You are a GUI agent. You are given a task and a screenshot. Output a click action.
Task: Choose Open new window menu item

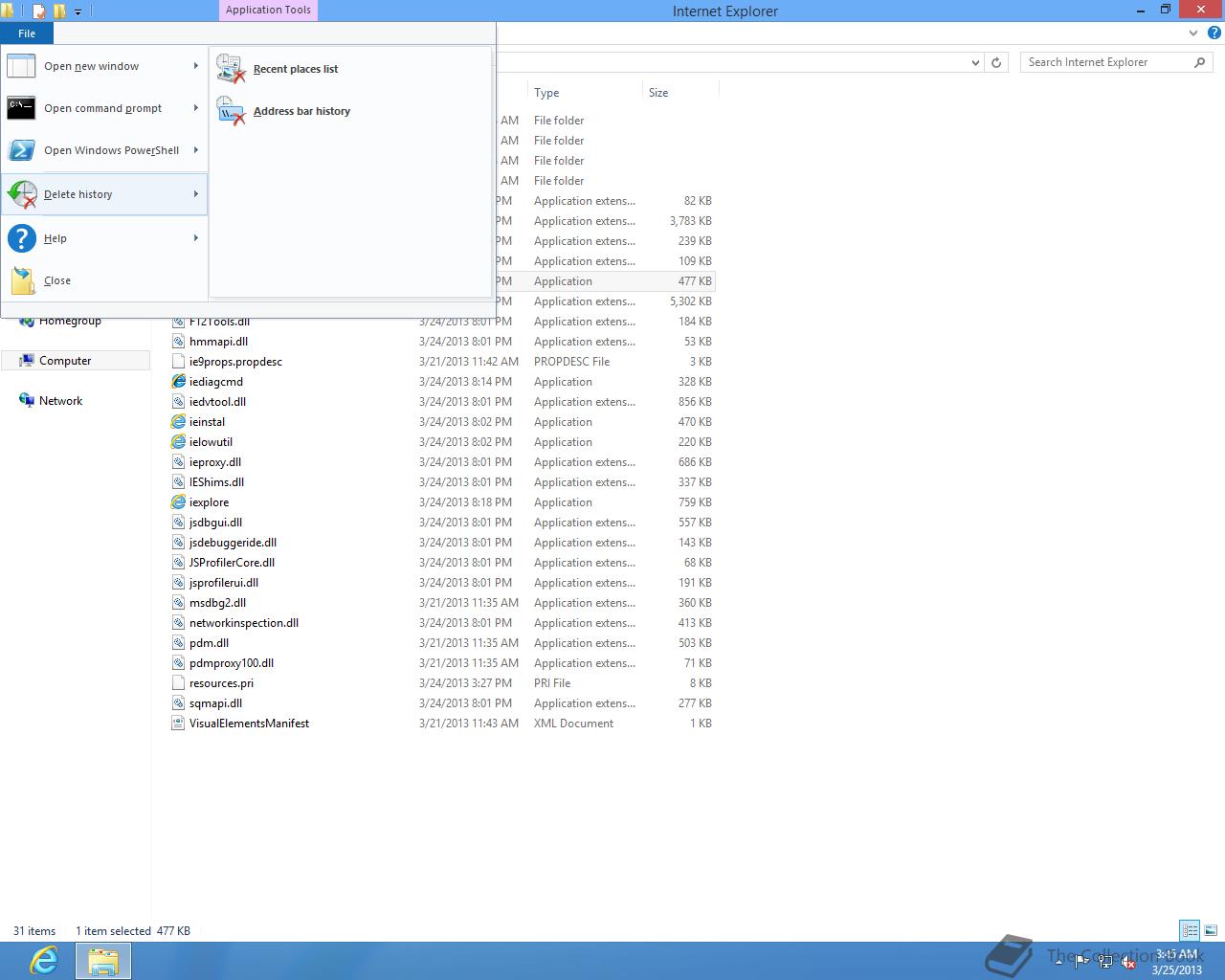tap(104, 66)
